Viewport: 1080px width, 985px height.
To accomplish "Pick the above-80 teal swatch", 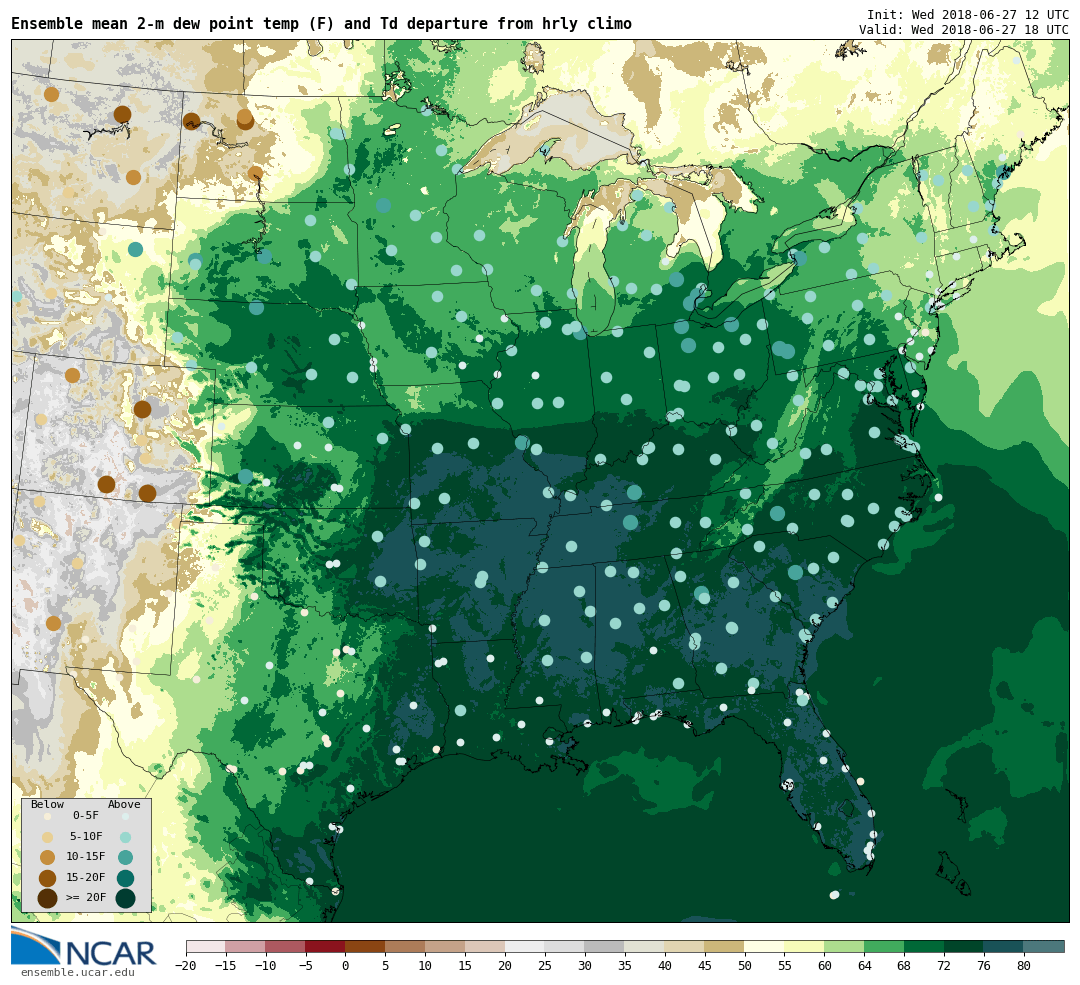I will (x=1043, y=946).
